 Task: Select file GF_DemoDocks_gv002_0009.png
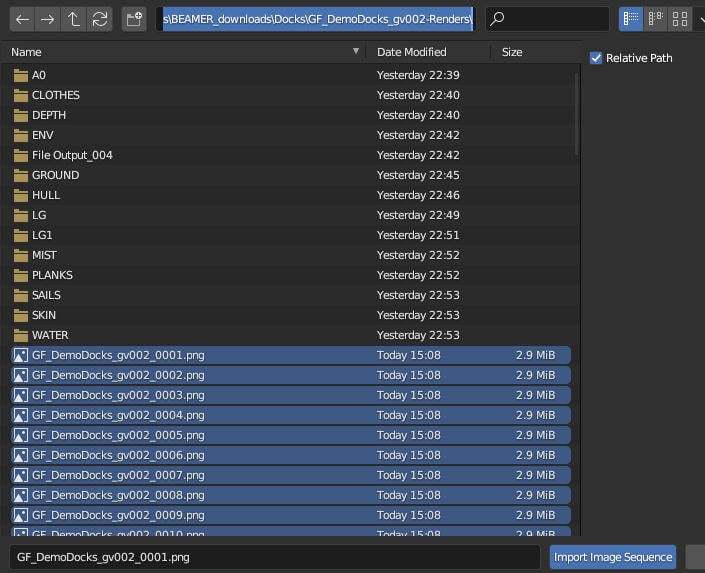pyautogui.click(x=291, y=515)
